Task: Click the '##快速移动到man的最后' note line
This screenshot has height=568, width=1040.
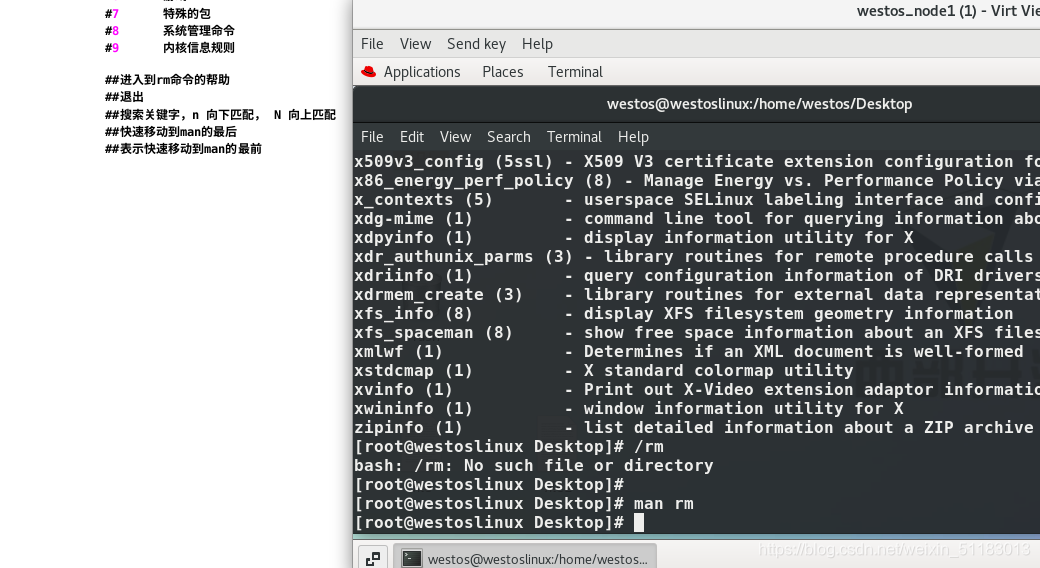Action: (x=170, y=132)
